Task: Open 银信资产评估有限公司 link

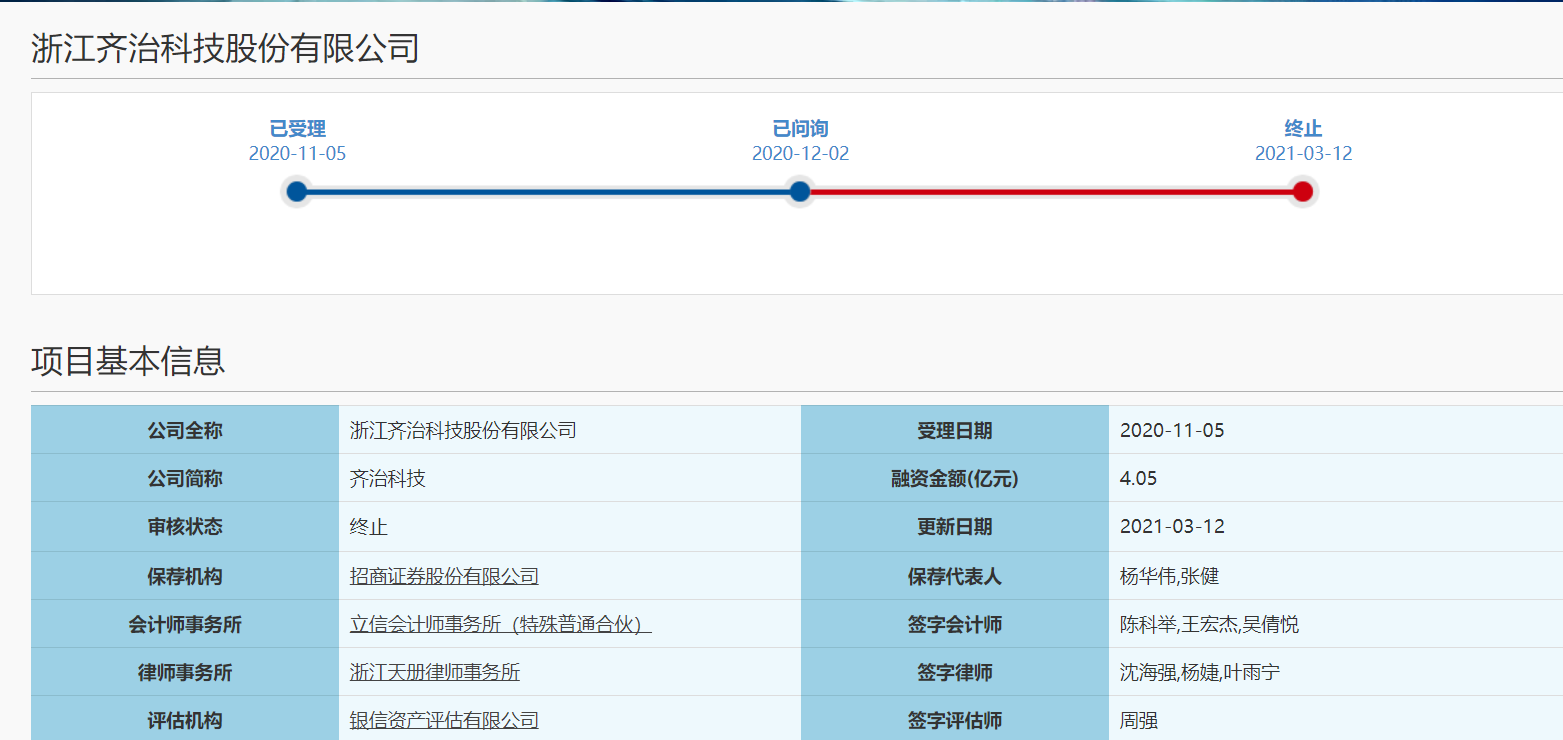Action: [x=444, y=720]
